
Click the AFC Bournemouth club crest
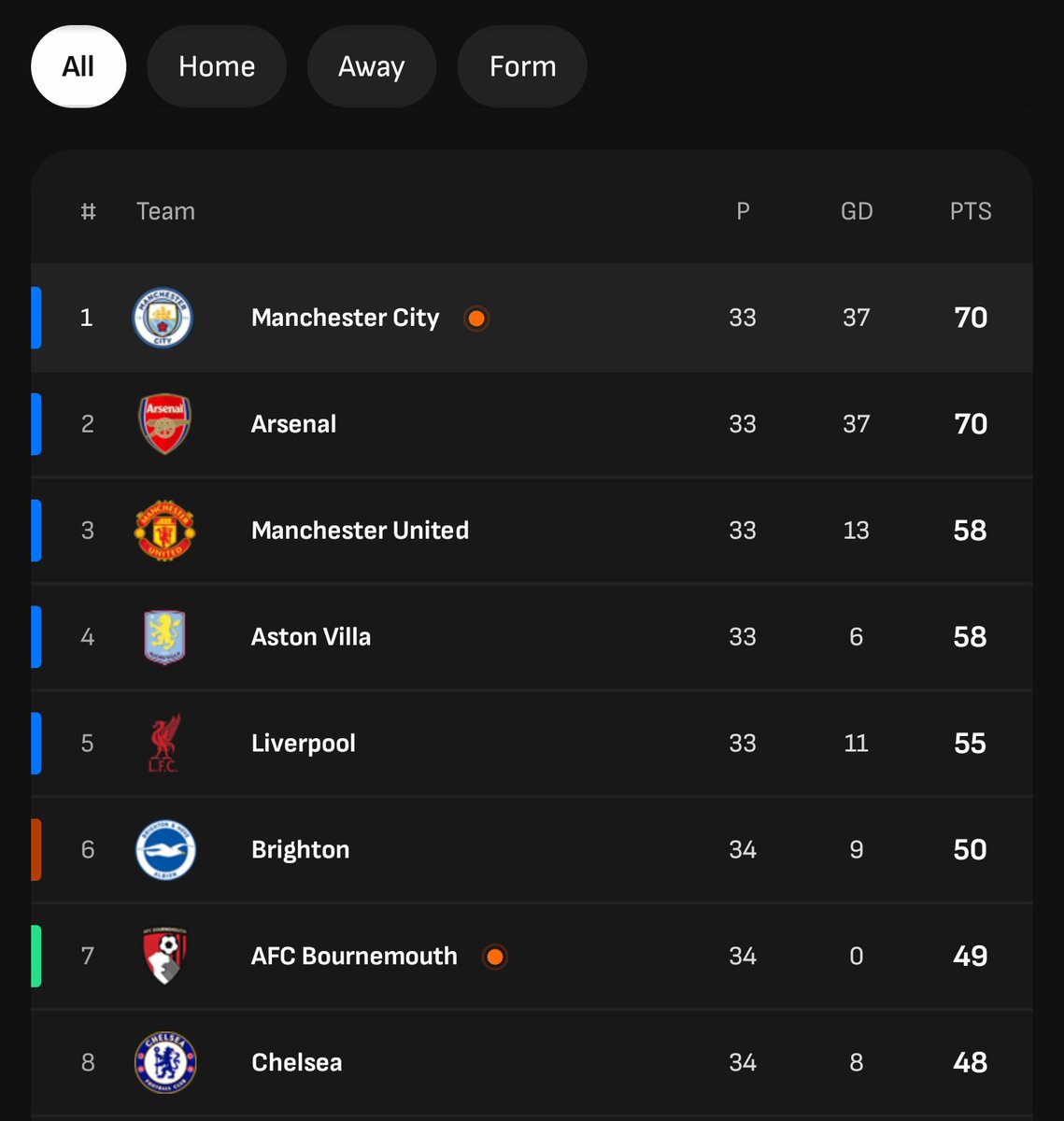click(x=164, y=957)
